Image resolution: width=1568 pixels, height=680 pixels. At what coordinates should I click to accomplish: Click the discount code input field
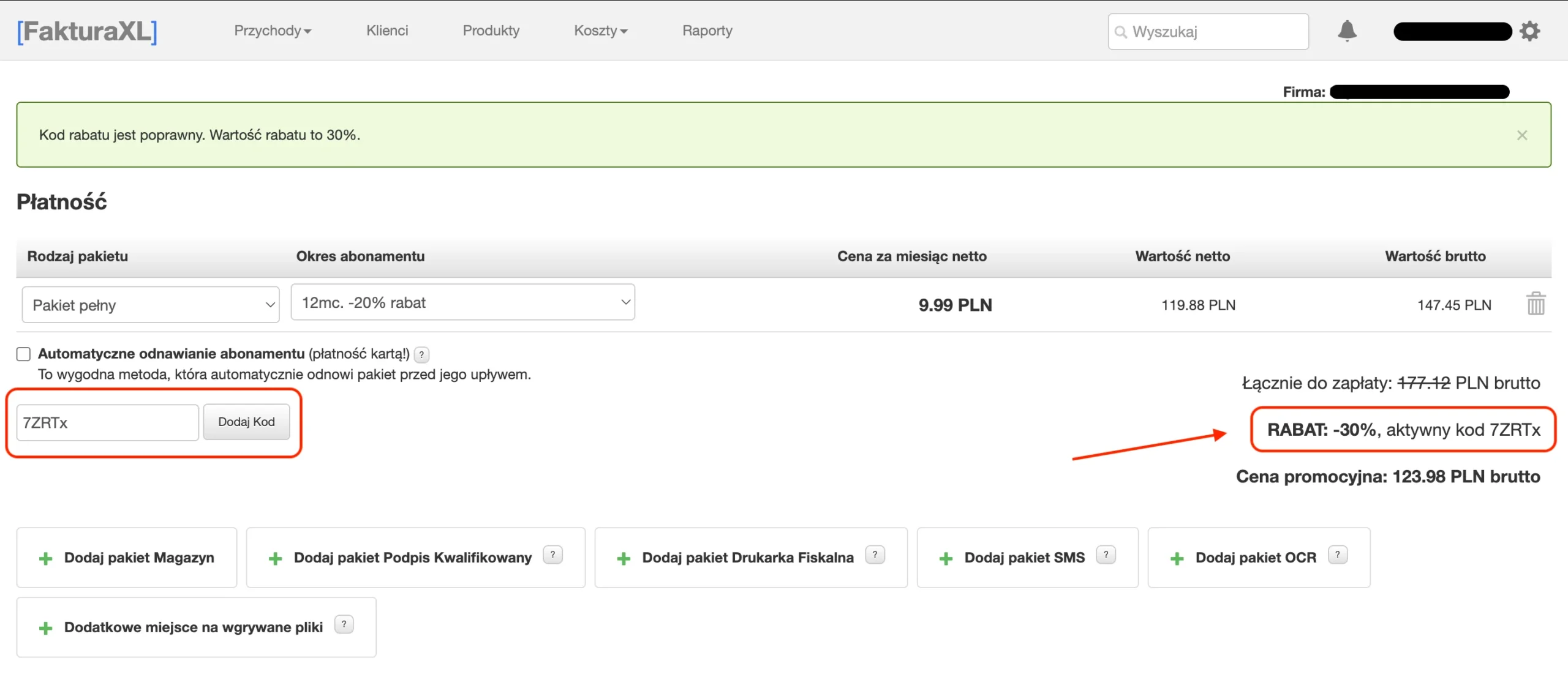[x=108, y=422]
